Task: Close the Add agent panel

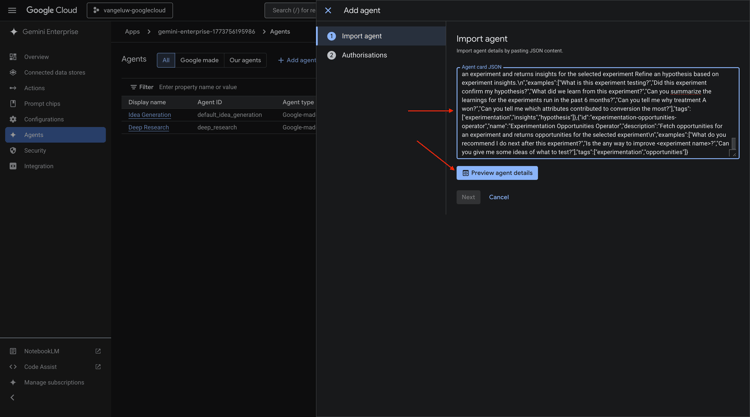Action: (328, 10)
